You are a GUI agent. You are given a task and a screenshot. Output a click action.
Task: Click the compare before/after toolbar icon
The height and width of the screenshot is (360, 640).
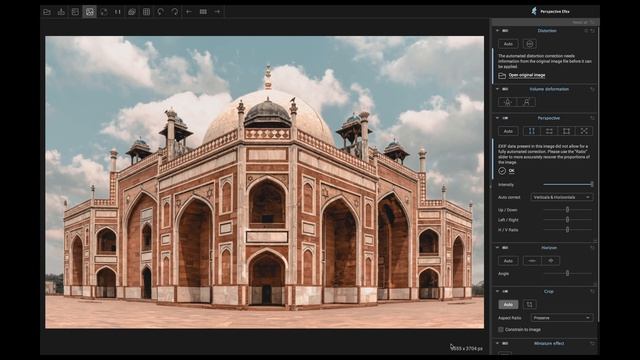pyautogui.click(x=104, y=12)
